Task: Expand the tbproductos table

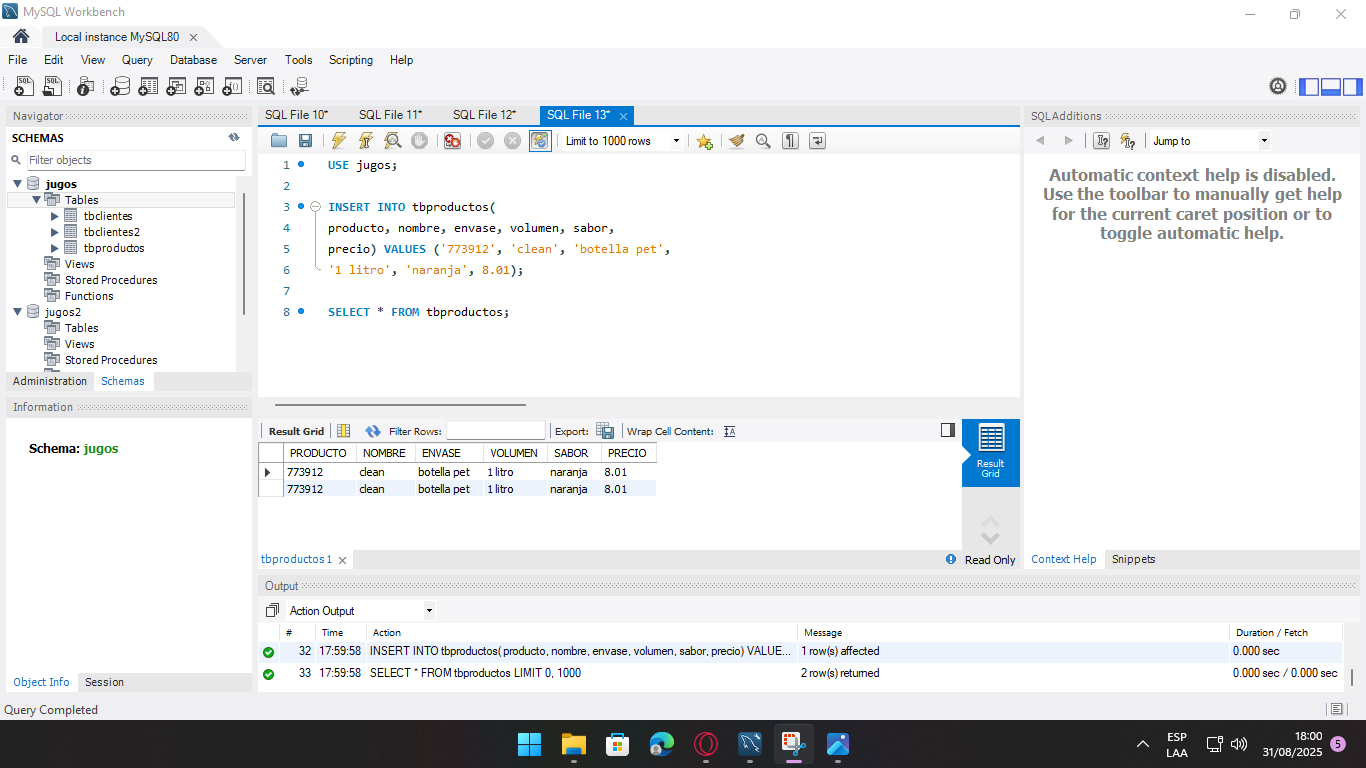Action: click(55, 248)
